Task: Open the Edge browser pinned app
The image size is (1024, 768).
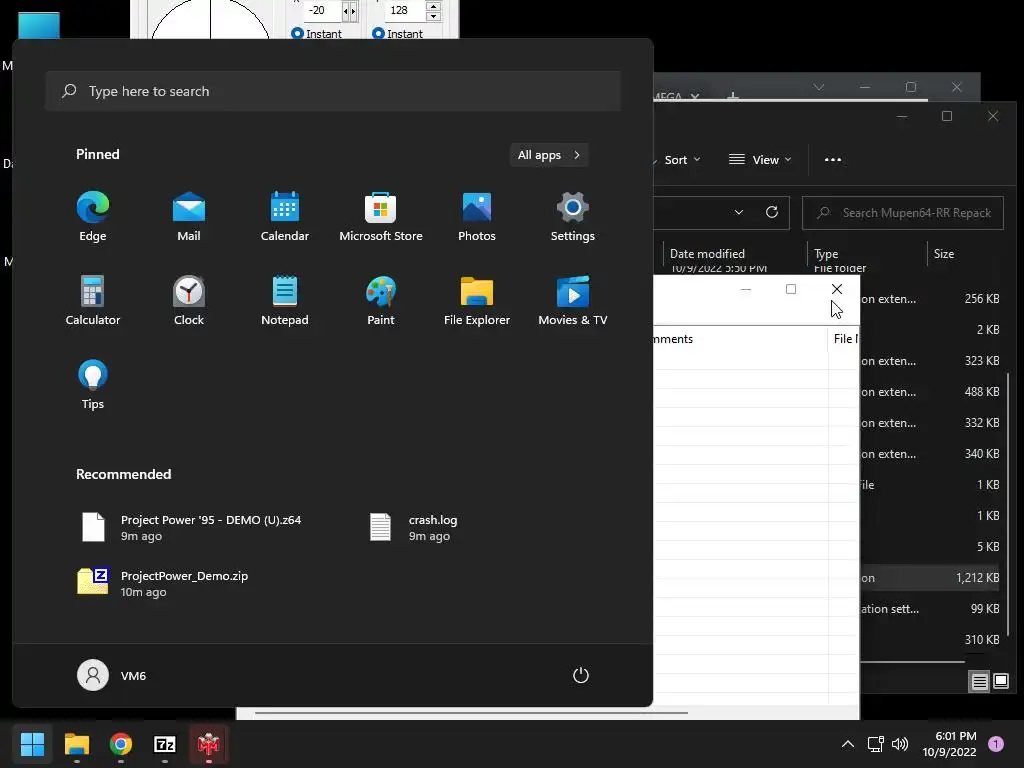Action: coord(93,217)
